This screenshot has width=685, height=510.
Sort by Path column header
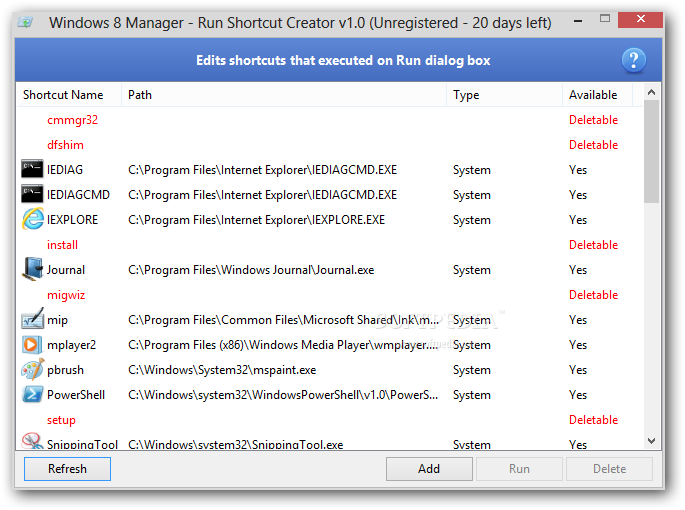click(x=284, y=95)
